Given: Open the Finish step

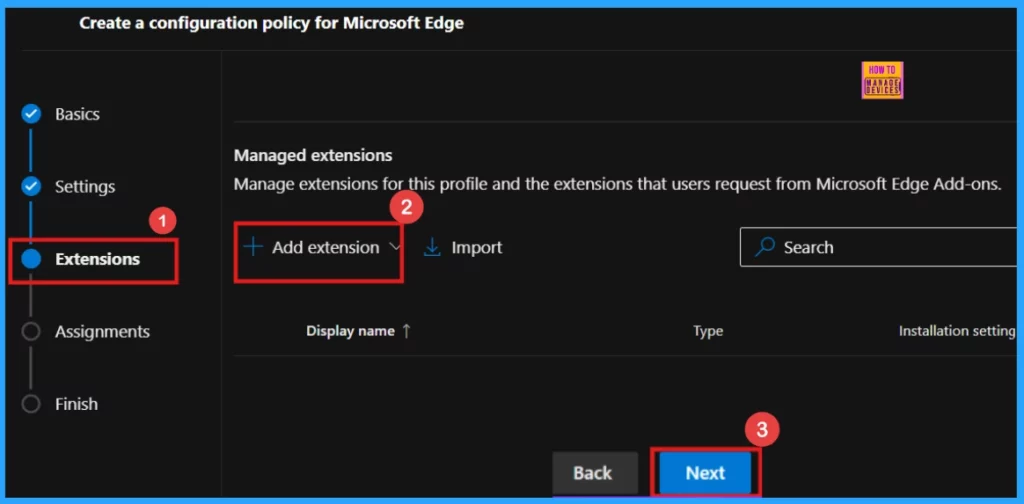Looking at the screenshot, I should point(76,404).
